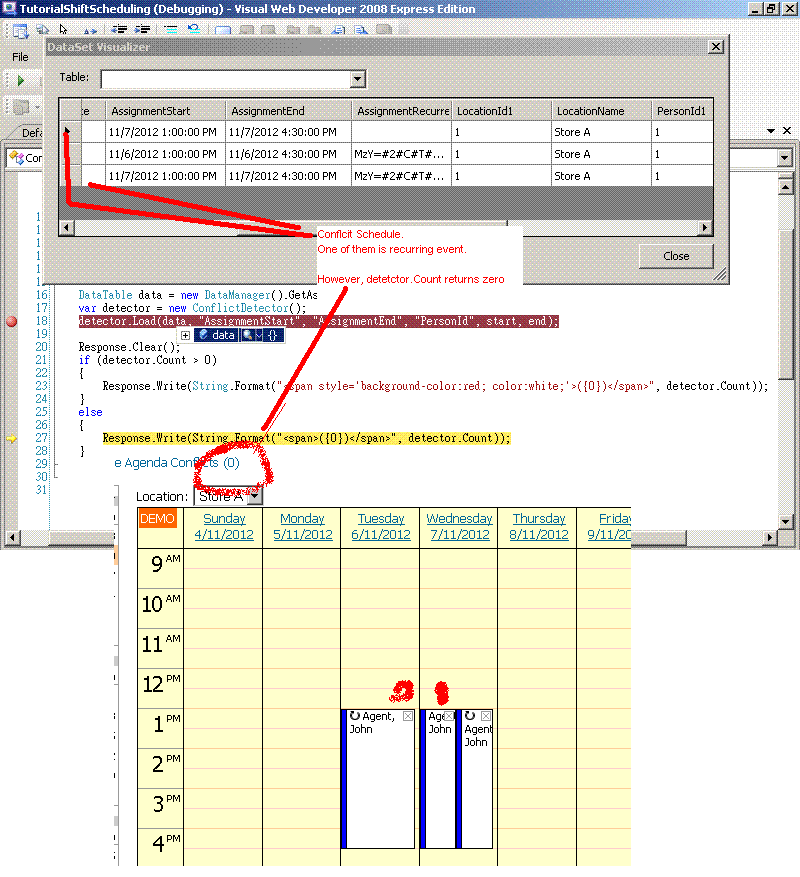Close the editor document with the X
This screenshot has width=800, height=877.
pos(787,130)
